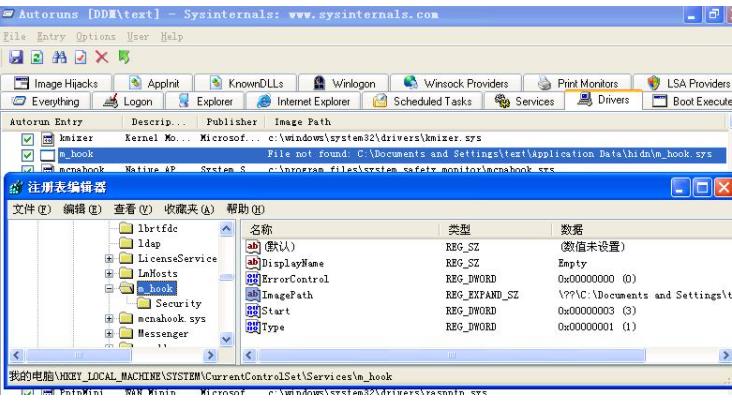The image size is (732, 402).
Task: Click the tree pane scroll up arrow
Action: click(226, 228)
